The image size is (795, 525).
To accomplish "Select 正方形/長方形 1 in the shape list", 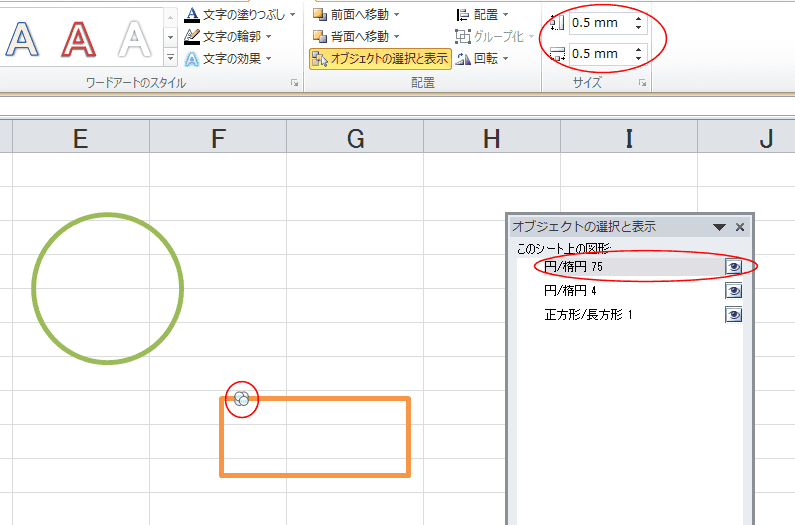I will (588, 315).
